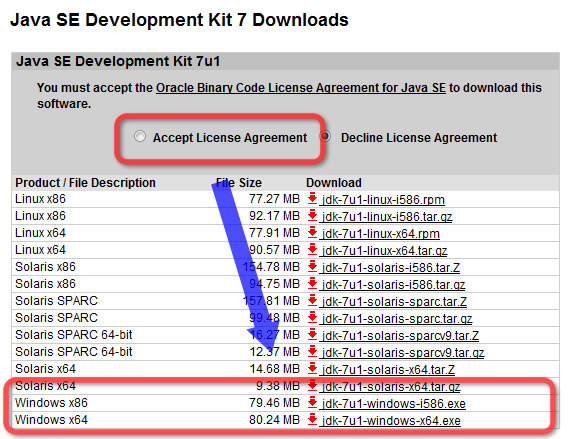Click the Java SE Development Kit 7 Downloads title
Viewport: 574px width, 439px height.
pyautogui.click(x=179, y=20)
